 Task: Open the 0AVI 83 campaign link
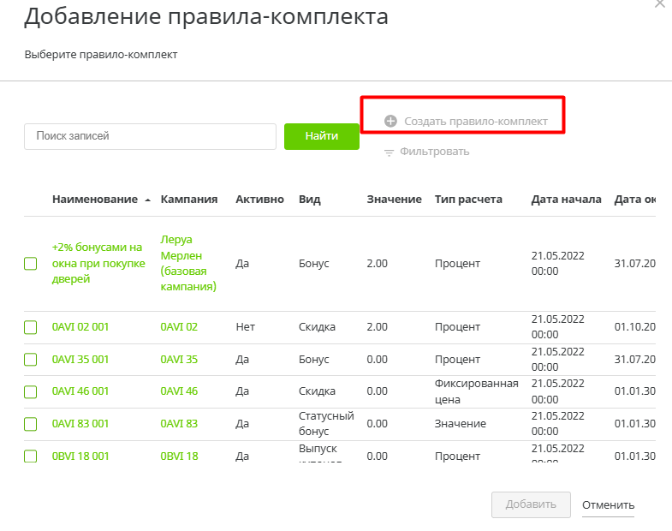[179, 423]
